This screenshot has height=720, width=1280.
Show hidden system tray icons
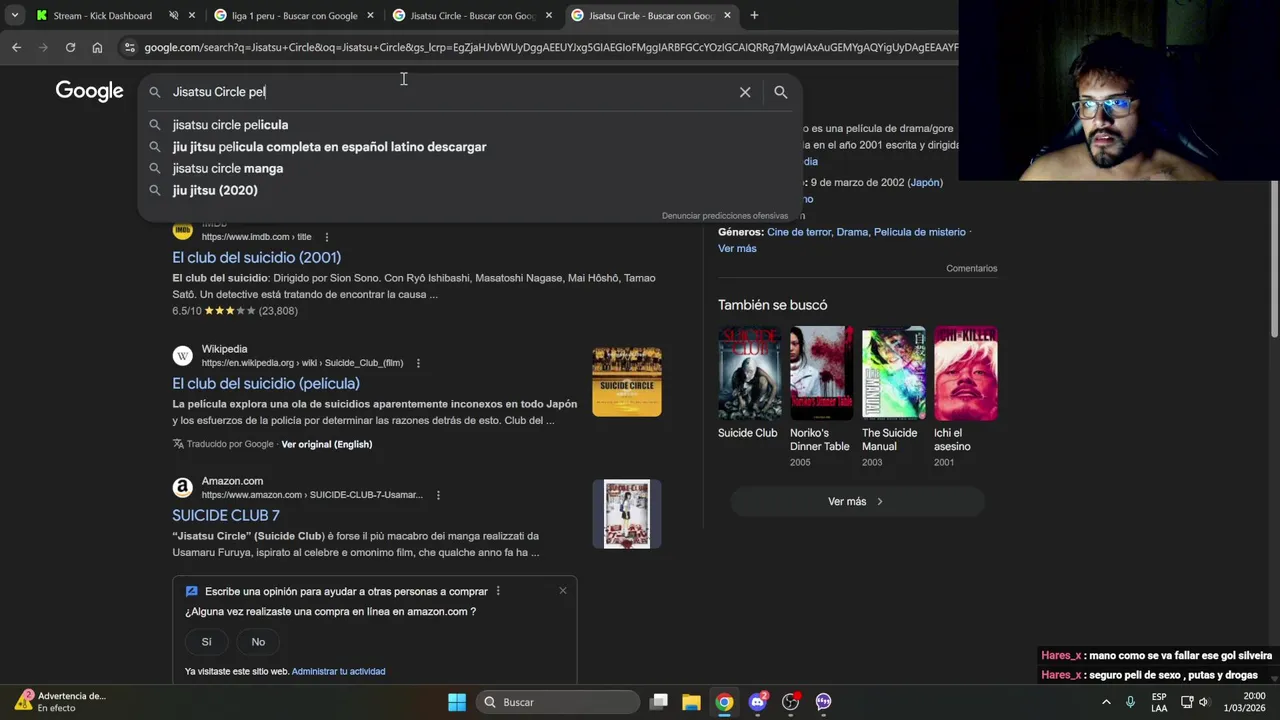click(x=1106, y=702)
